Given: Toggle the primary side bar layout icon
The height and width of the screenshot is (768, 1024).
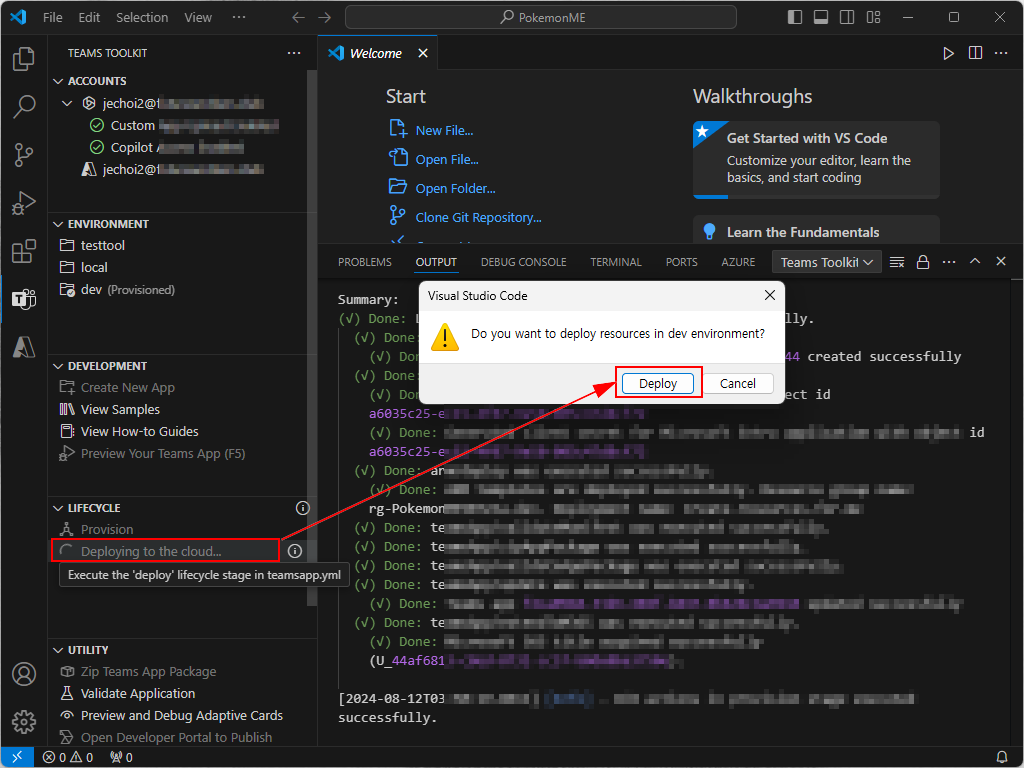Looking at the screenshot, I should [795, 18].
